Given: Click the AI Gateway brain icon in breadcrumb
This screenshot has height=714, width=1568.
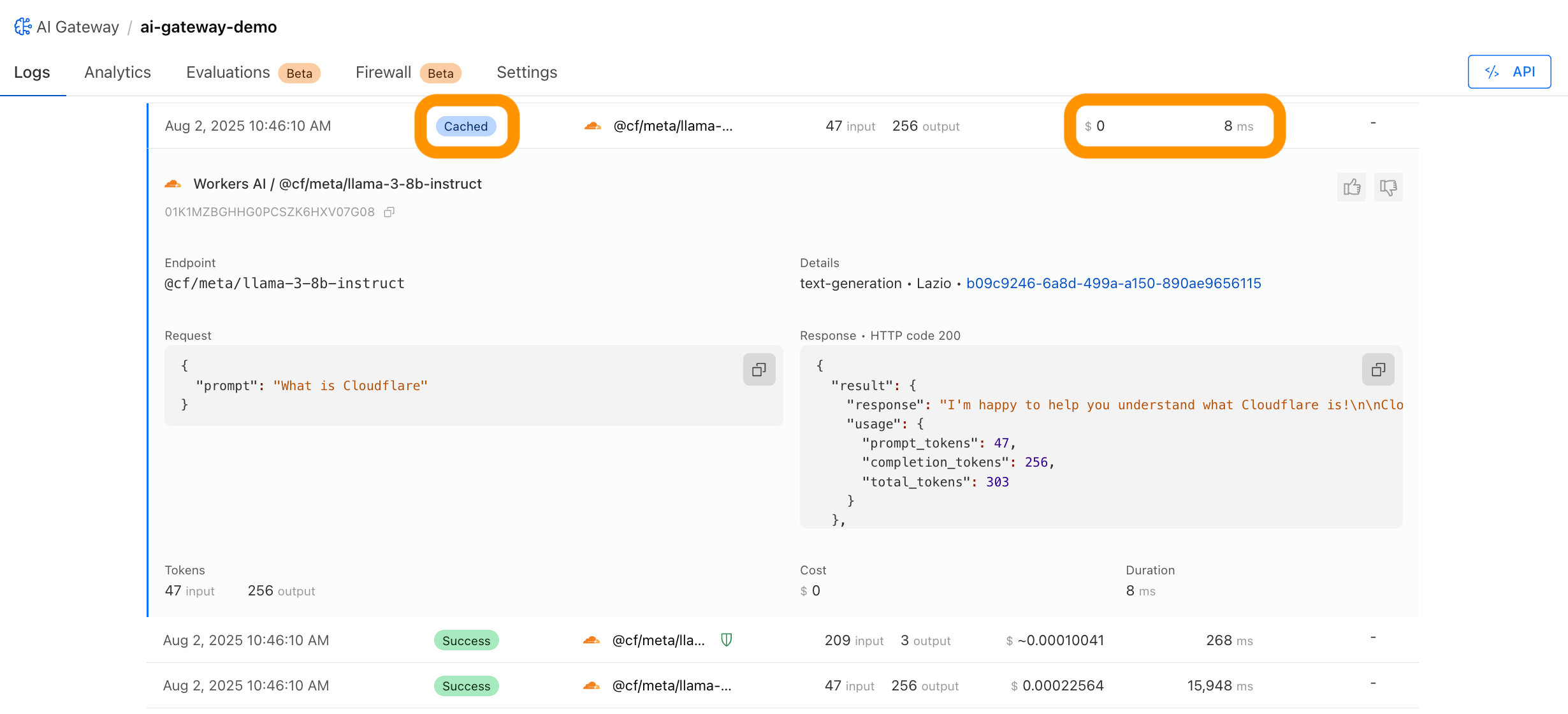Looking at the screenshot, I should coord(22,26).
